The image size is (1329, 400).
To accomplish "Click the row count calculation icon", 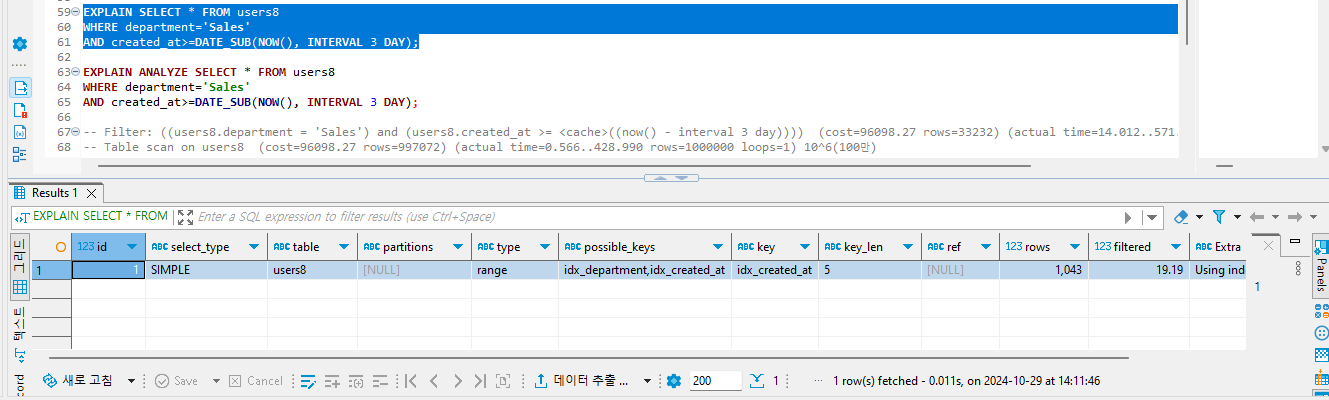I will click(503, 381).
